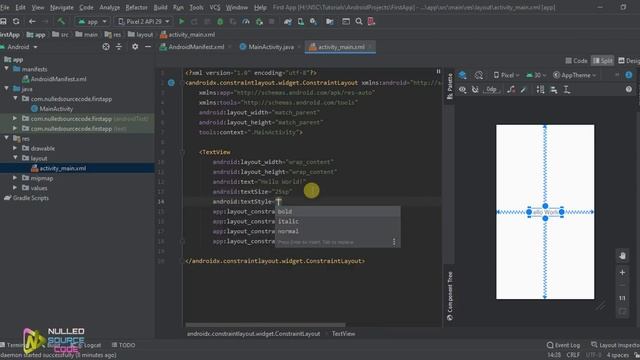Click the Pack layout icon
640x360 pixels.
[540, 89]
